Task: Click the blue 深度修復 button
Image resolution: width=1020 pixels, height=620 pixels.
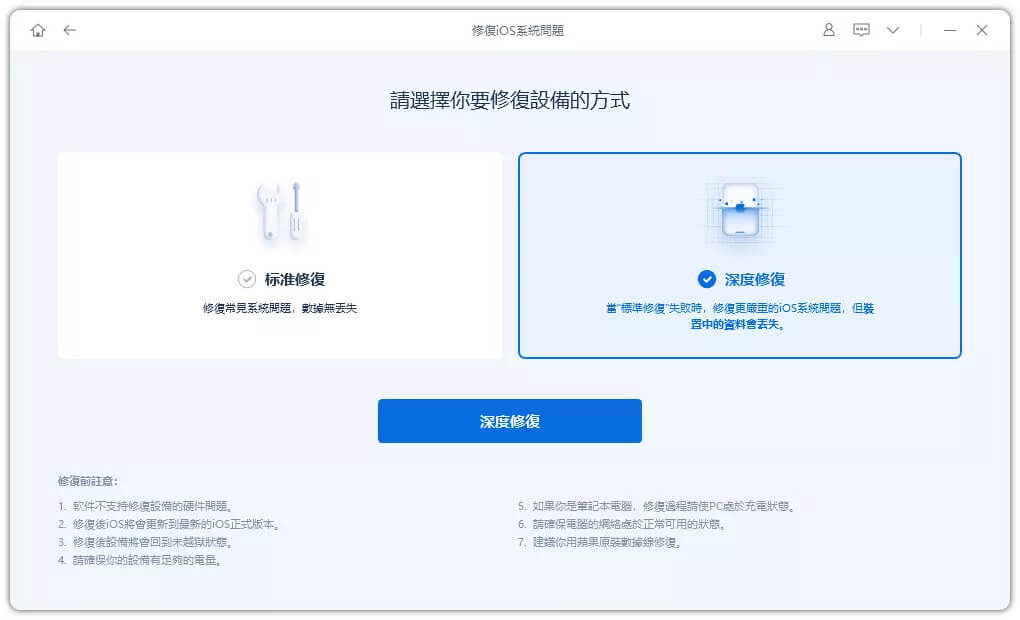Action: [509, 421]
